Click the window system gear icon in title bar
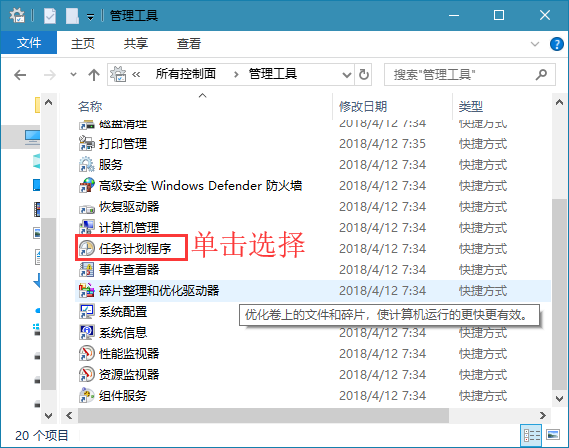The image size is (569, 448). click(x=17, y=15)
